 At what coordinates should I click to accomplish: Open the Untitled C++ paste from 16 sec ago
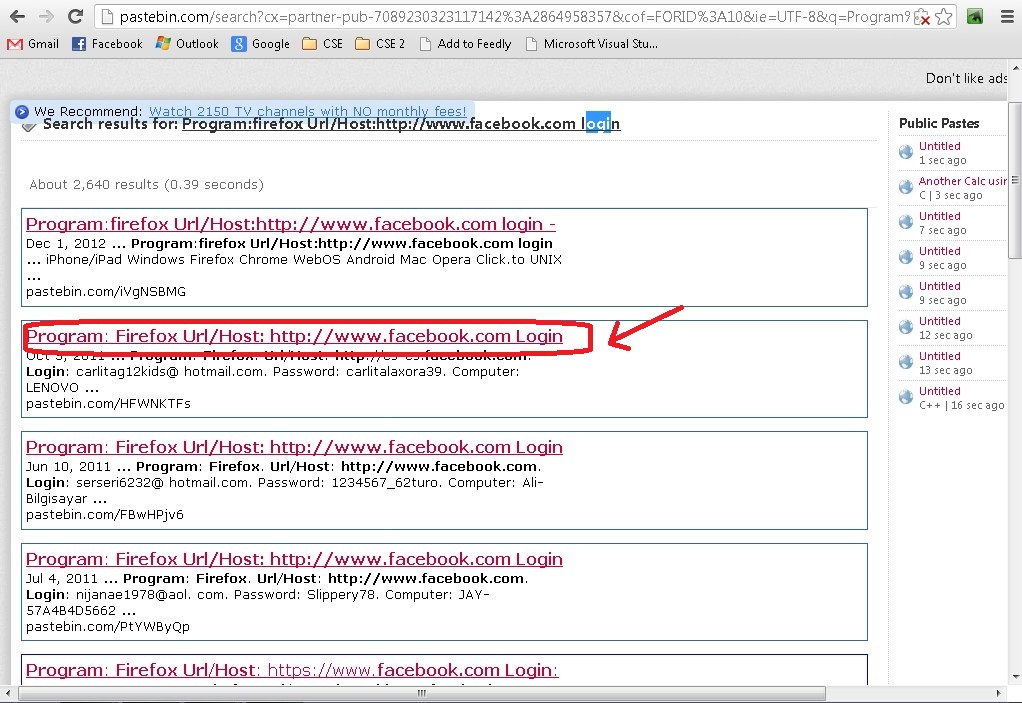point(939,391)
